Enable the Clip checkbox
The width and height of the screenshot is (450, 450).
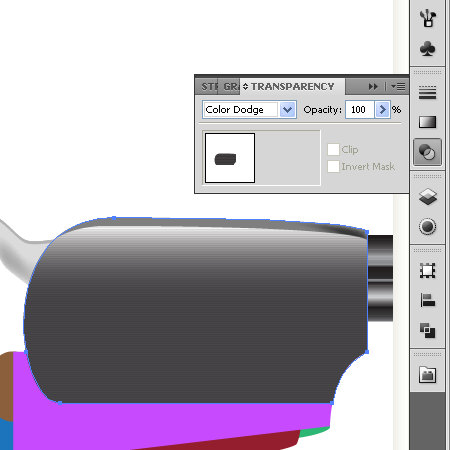pos(333,149)
